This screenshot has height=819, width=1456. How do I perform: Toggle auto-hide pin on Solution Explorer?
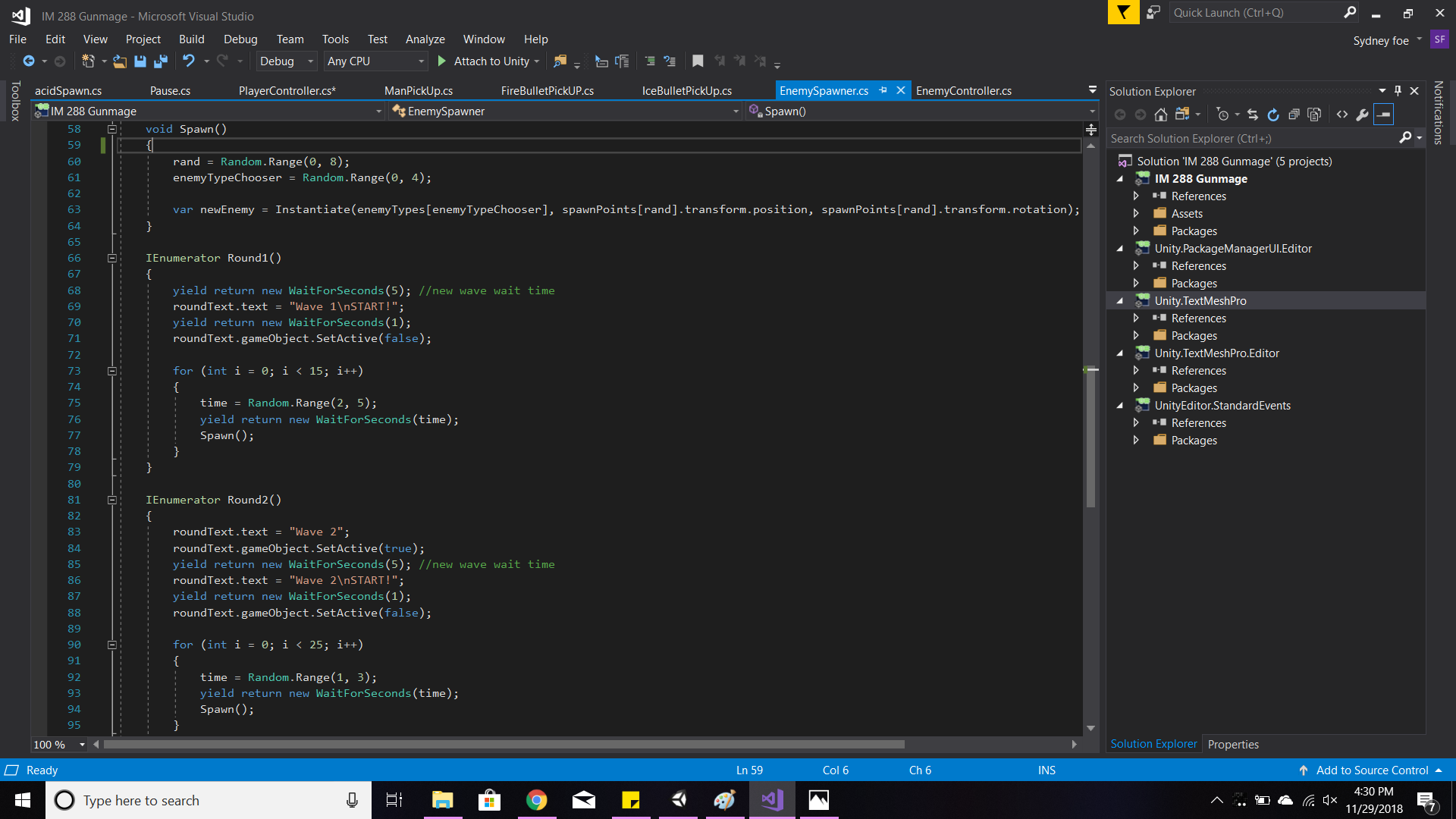[x=1398, y=90]
